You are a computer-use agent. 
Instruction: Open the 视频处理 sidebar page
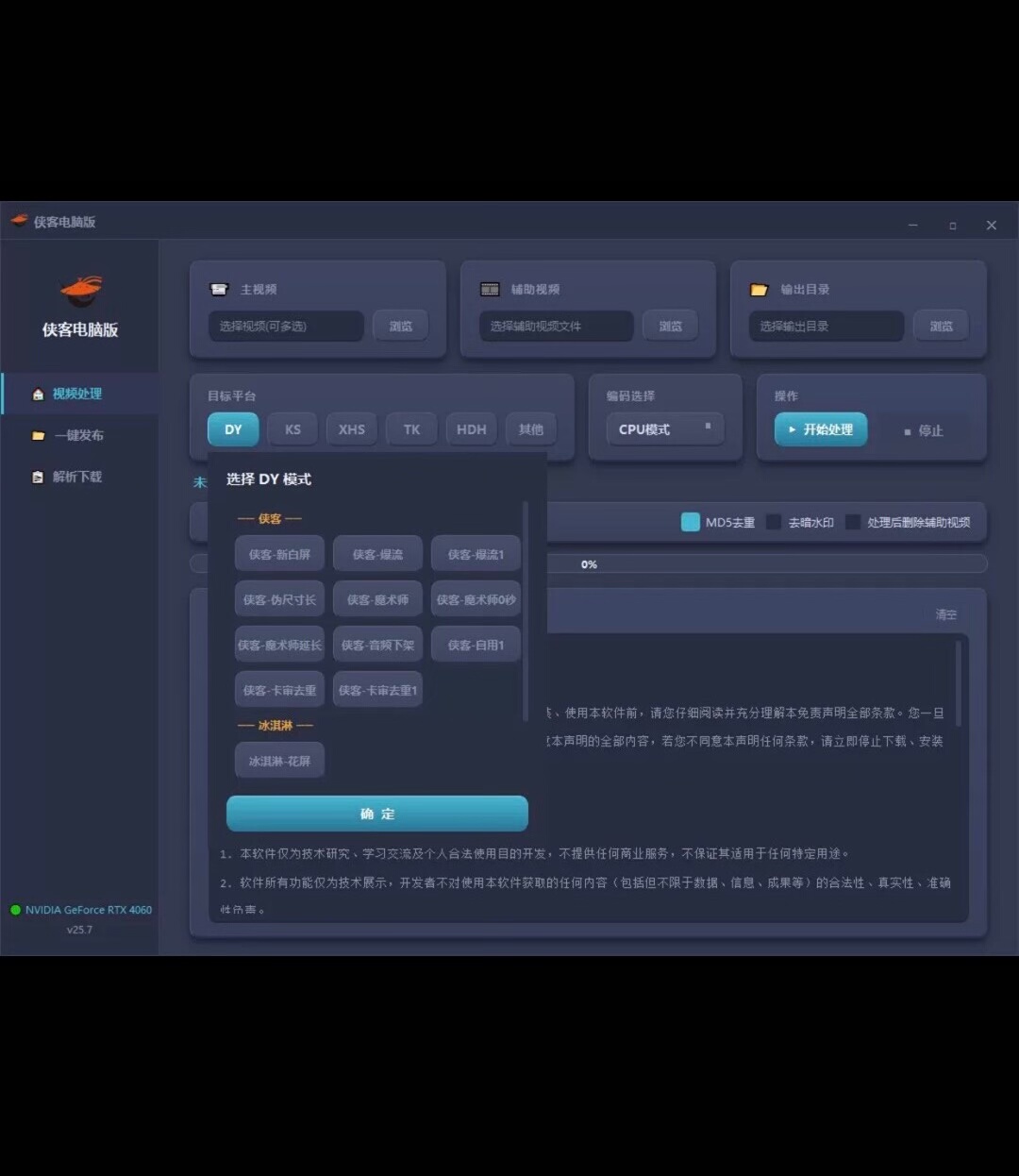(x=79, y=394)
